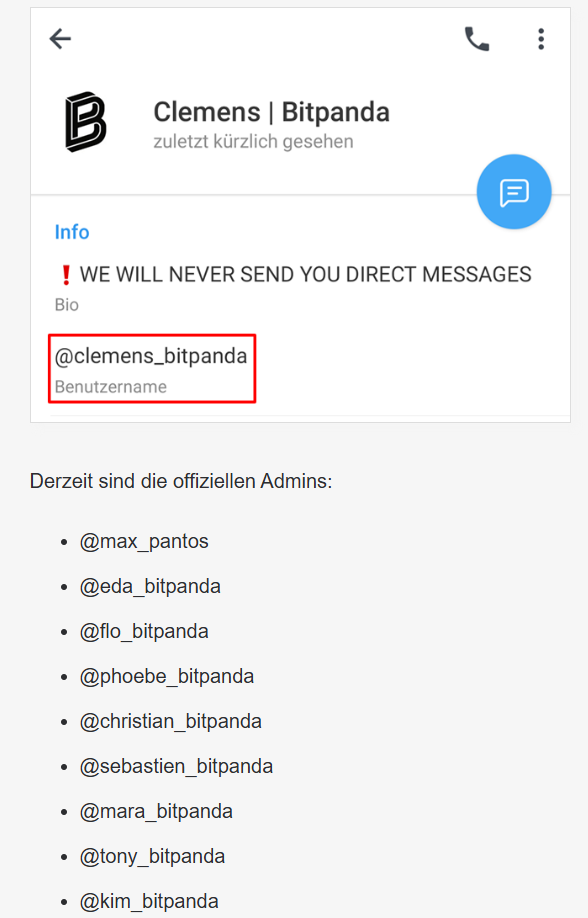Select @eda_bitpanda in the admin list

click(150, 586)
